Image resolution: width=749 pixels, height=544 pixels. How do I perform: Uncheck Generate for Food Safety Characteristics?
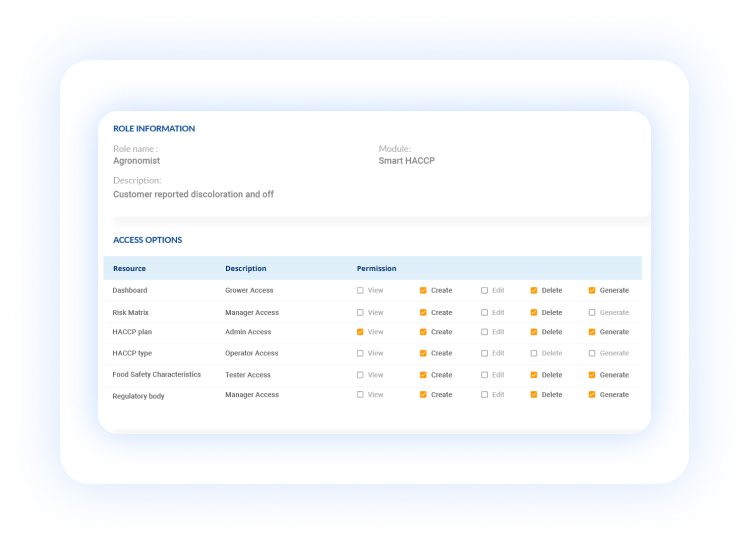point(592,375)
